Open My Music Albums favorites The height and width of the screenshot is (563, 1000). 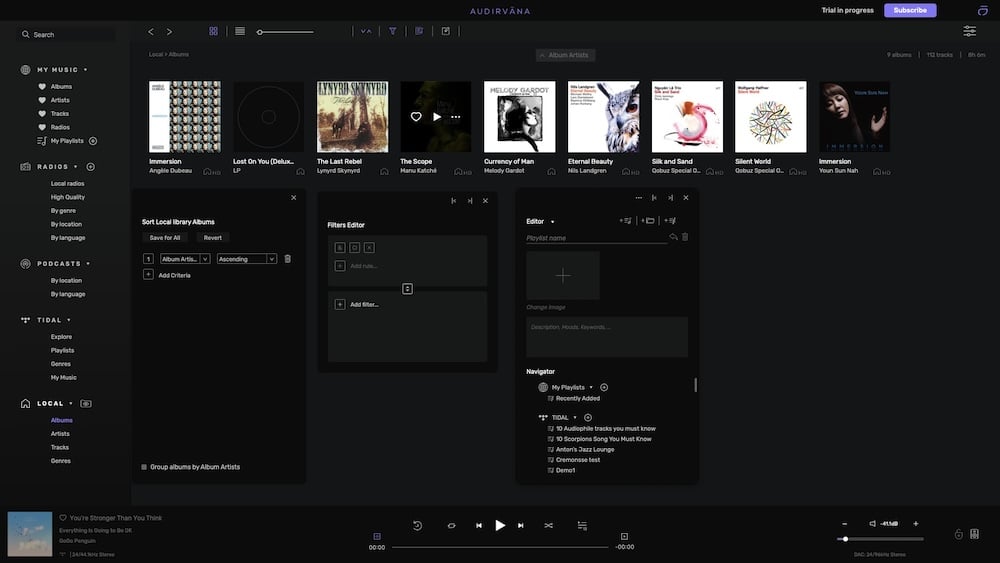[61, 87]
